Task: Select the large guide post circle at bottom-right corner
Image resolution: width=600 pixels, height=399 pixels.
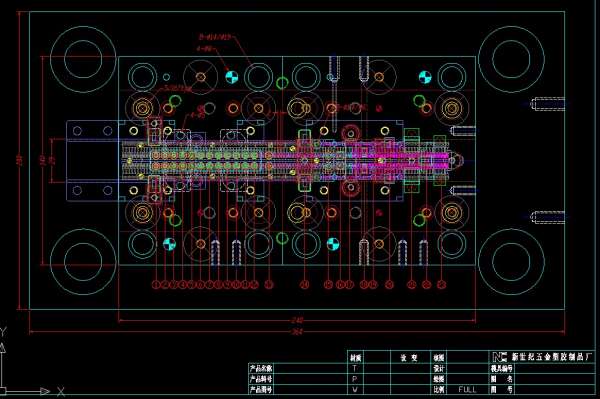Action: pyautogui.click(x=511, y=262)
